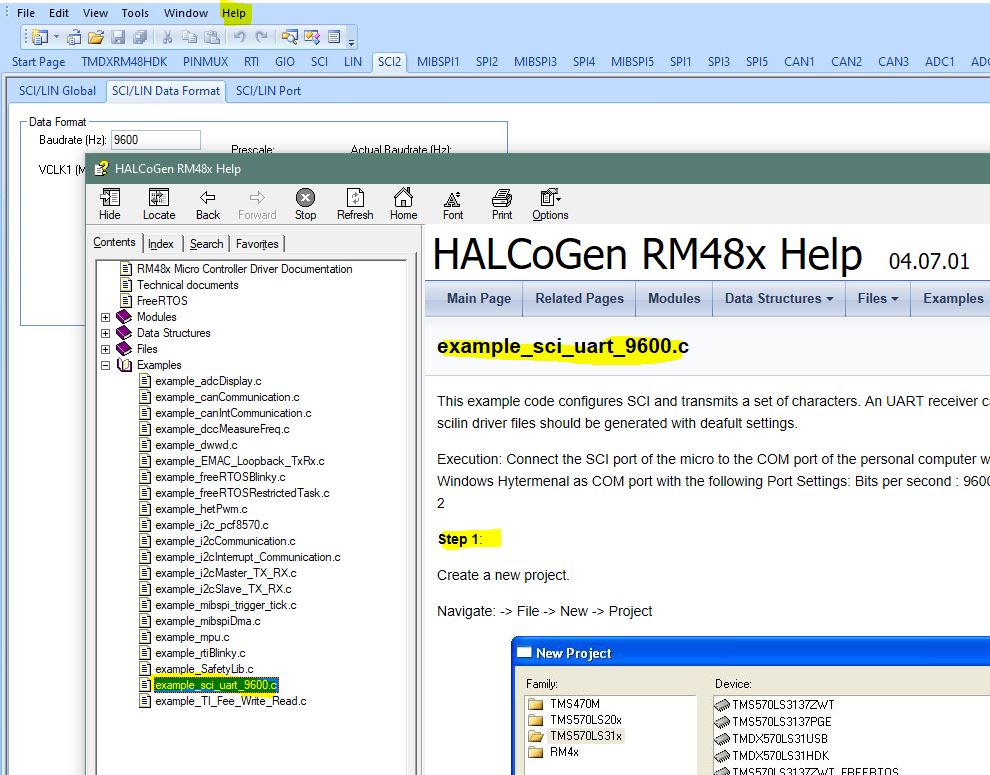Screen dimensions: 990x775
Task: Open the Tools menu
Action: 135,13
